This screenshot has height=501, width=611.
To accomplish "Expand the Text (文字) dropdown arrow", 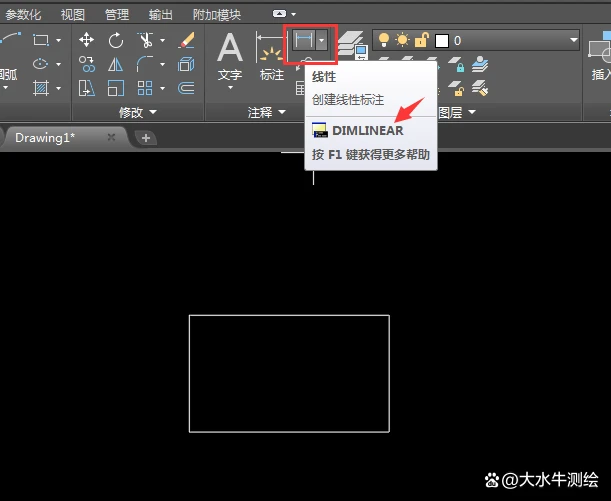I will point(230,88).
